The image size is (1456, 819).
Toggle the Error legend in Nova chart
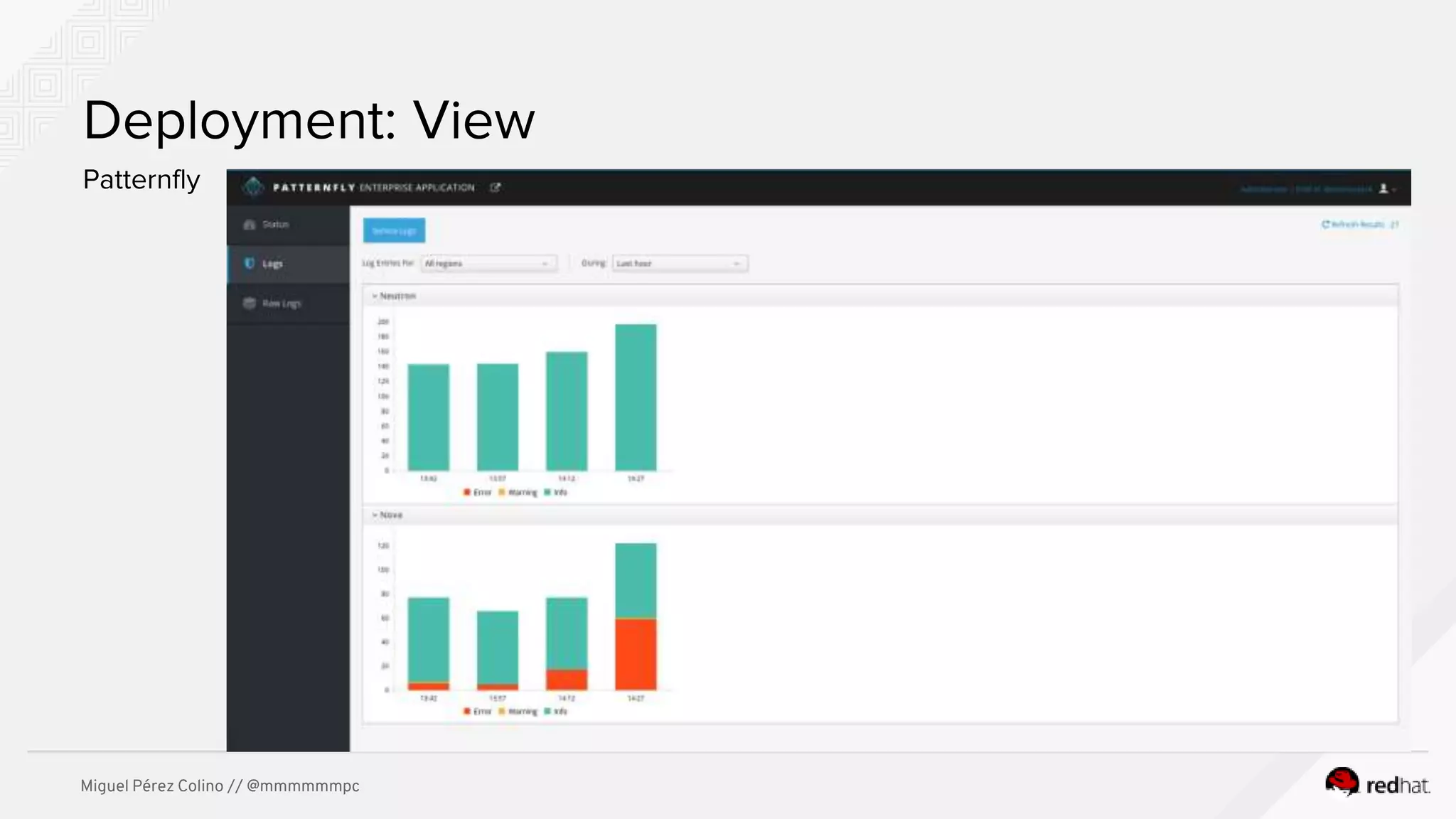[478, 711]
